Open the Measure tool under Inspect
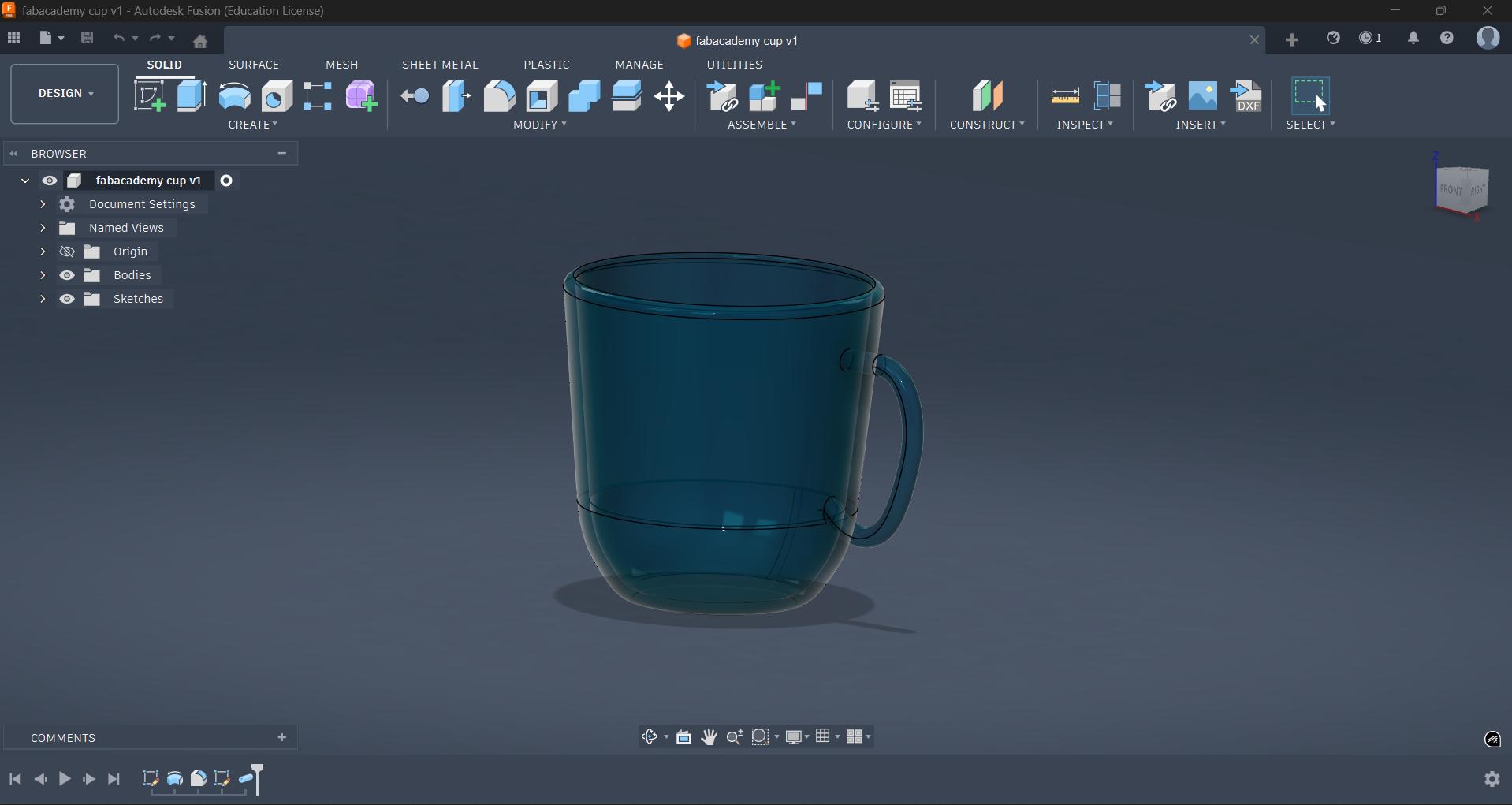Image resolution: width=1512 pixels, height=805 pixels. (1064, 95)
